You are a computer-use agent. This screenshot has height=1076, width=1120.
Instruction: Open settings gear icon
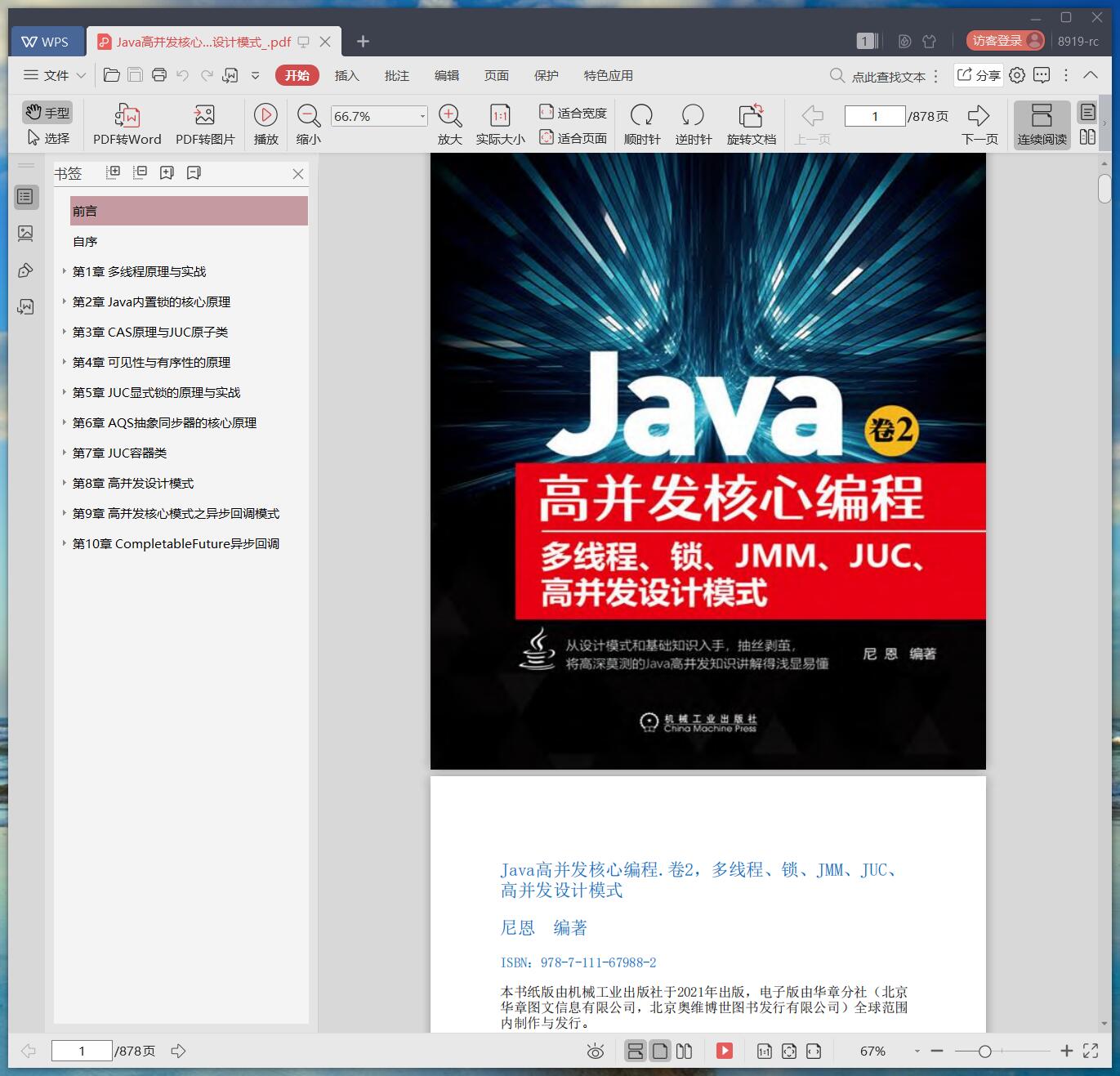[1017, 75]
